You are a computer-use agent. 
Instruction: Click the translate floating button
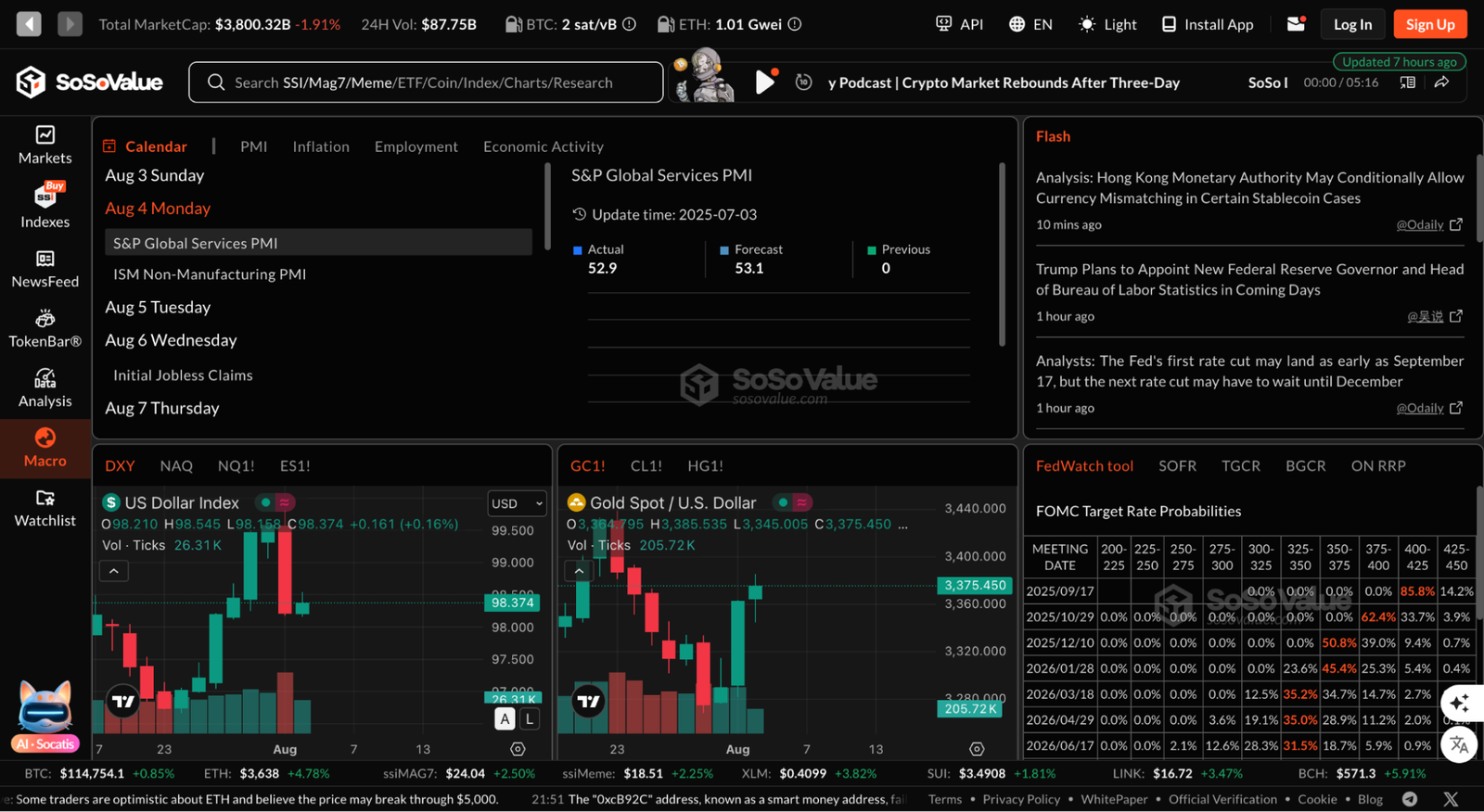coord(1459,743)
